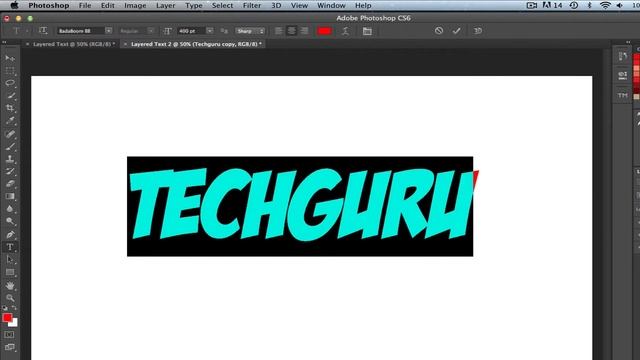640x360 pixels.
Task: Select the Brush tool
Action: coord(10,146)
